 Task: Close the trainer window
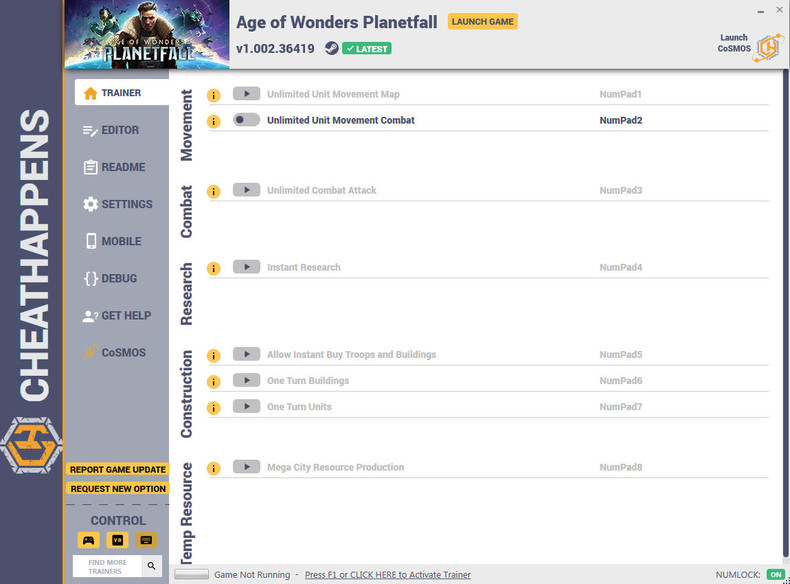coord(779,10)
